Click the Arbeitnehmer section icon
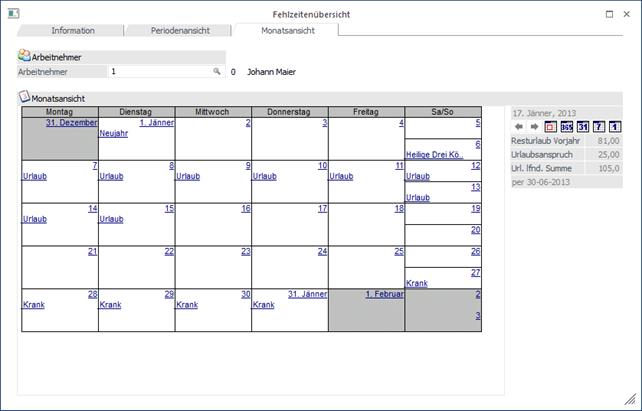Image resolution: width=642 pixels, height=411 pixels. pyautogui.click(x=24, y=57)
